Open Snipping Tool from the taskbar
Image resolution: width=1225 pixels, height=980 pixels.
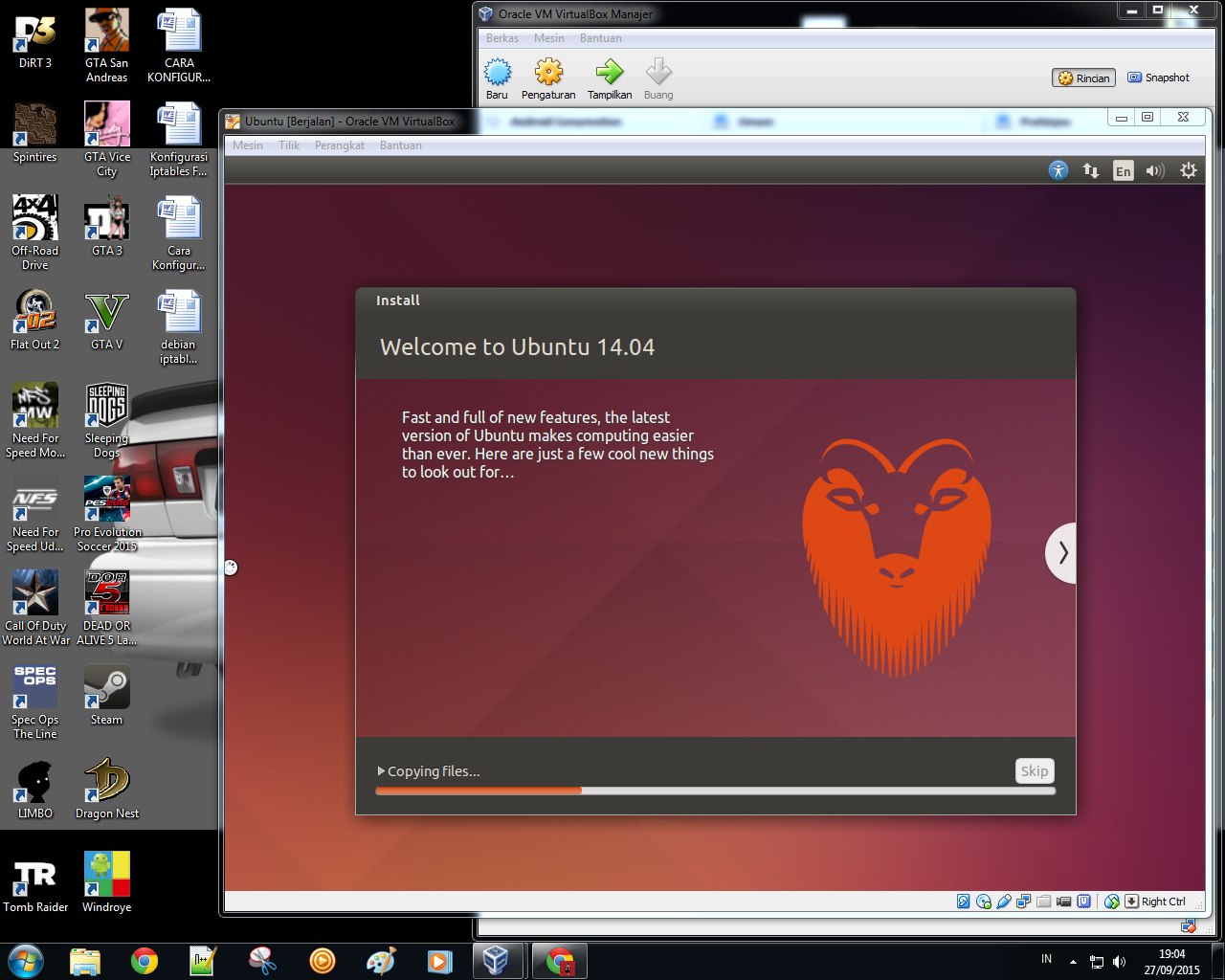(x=262, y=960)
